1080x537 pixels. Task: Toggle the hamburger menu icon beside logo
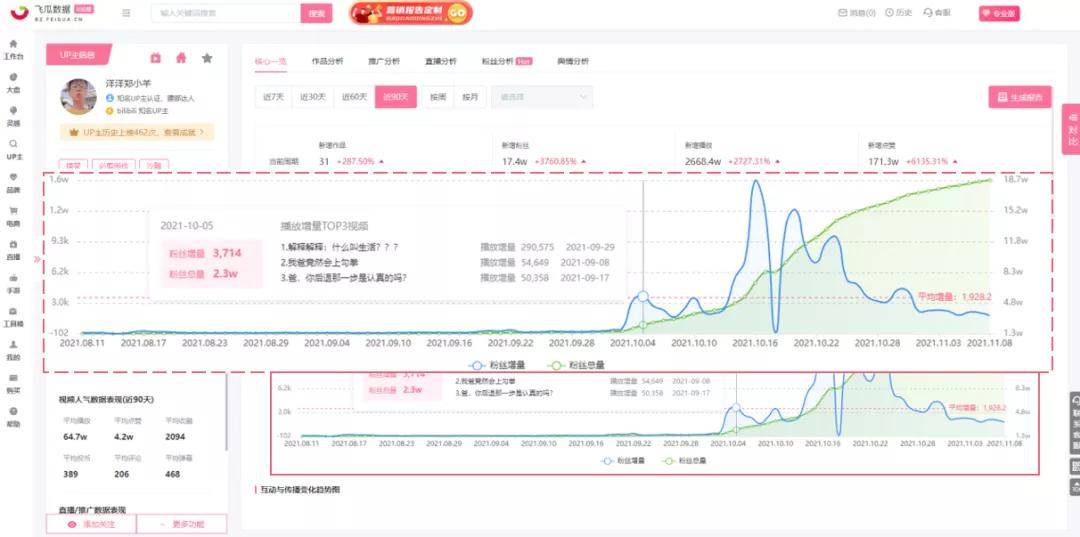point(126,12)
